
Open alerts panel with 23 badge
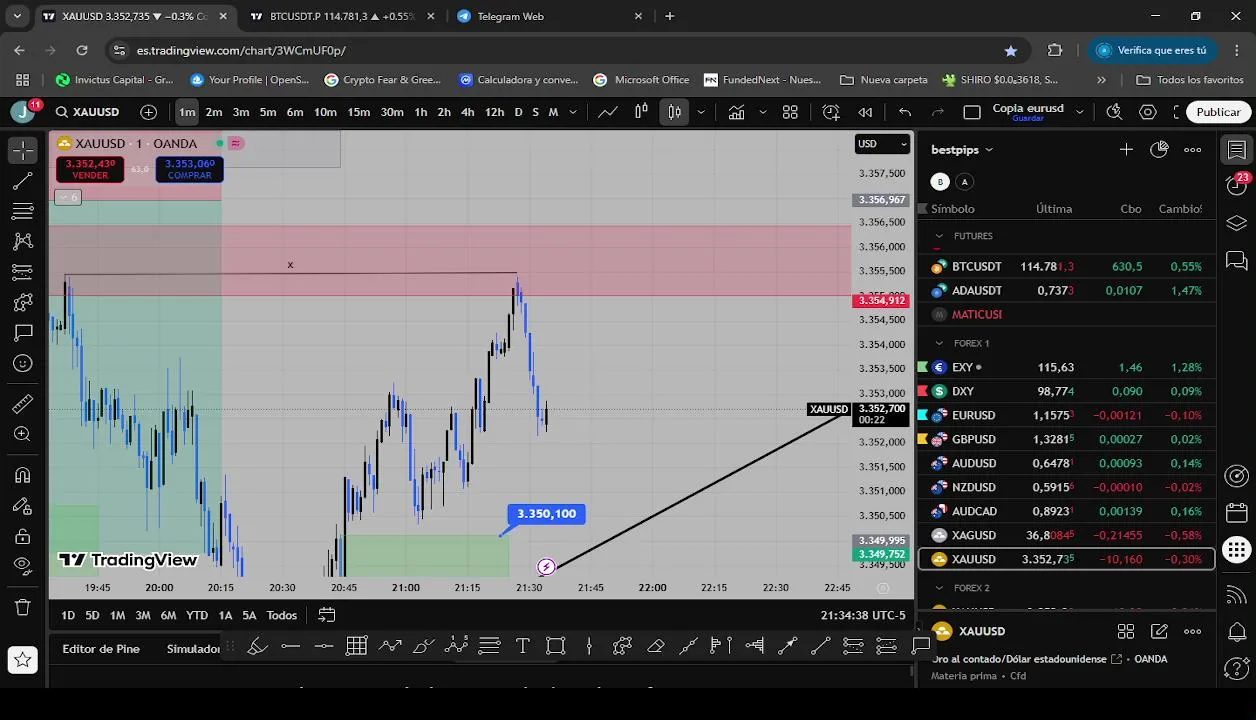coord(1237,186)
